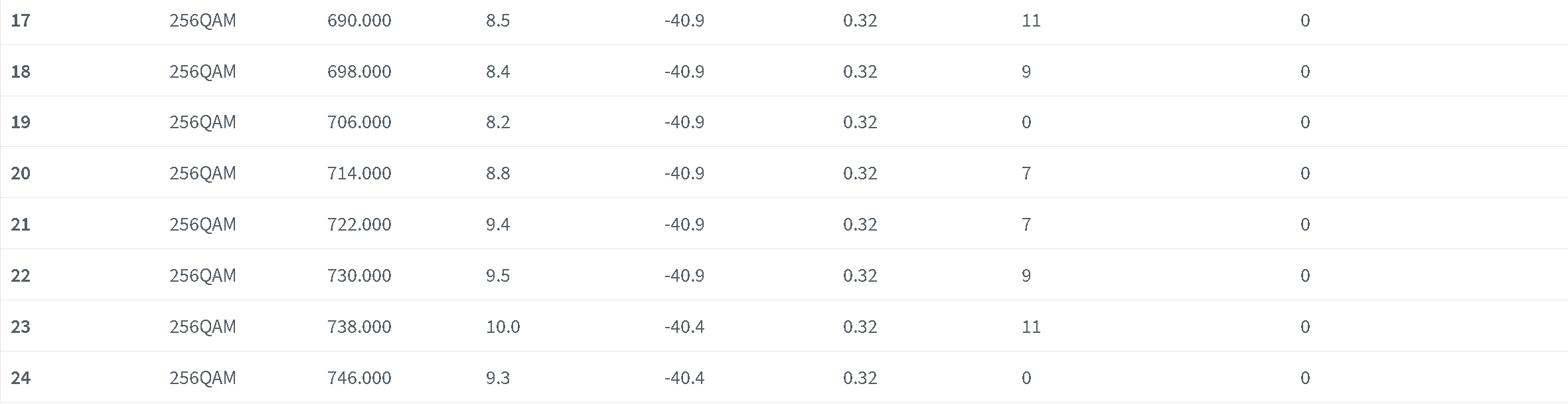This screenshot has height=404, width=1568.
Task: Select channel 17 row number
Action: (21, 21)
